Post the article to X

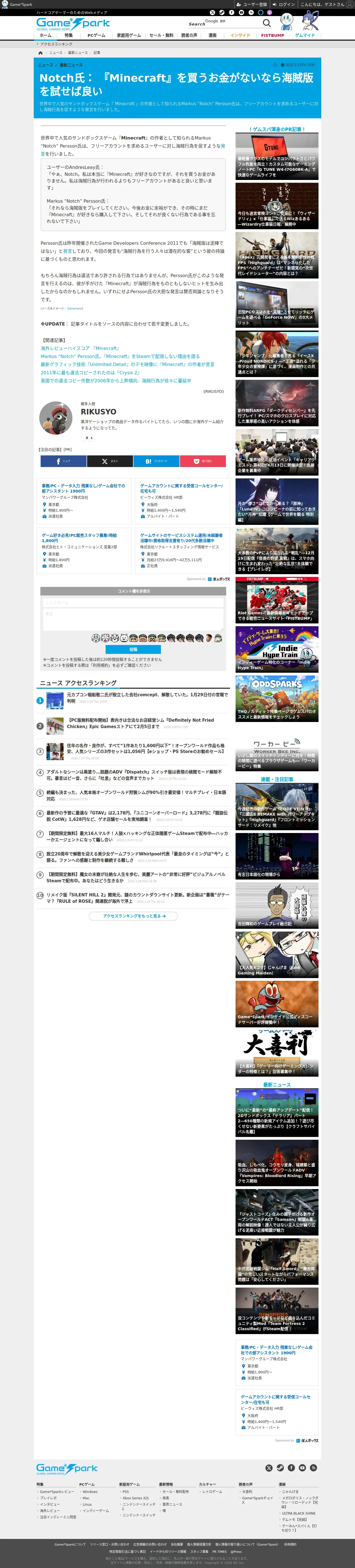pyautogui.click(x=109, y=461)
